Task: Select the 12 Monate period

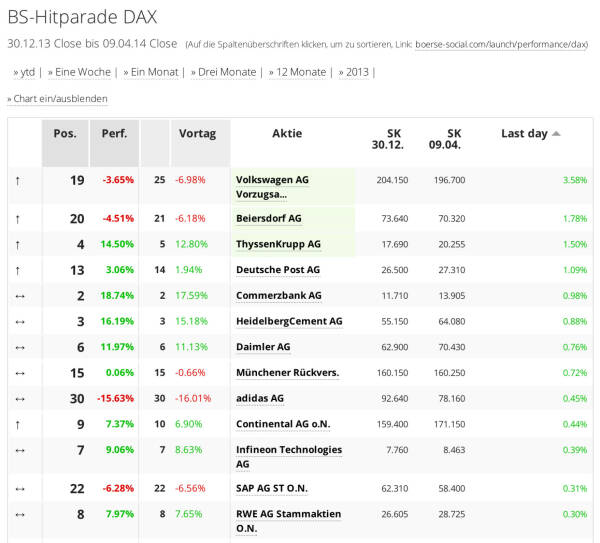Action: coord(299,72)
